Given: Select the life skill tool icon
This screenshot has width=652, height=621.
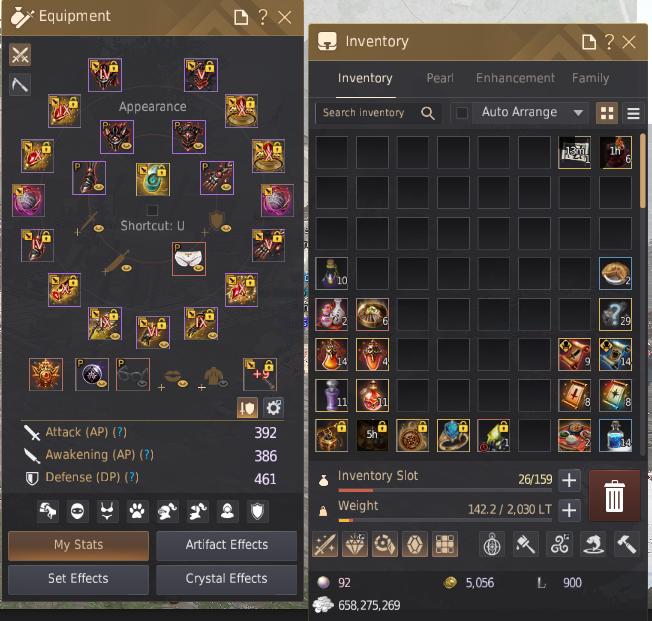Looking at the screenshot, I should [x=20, y=85].
